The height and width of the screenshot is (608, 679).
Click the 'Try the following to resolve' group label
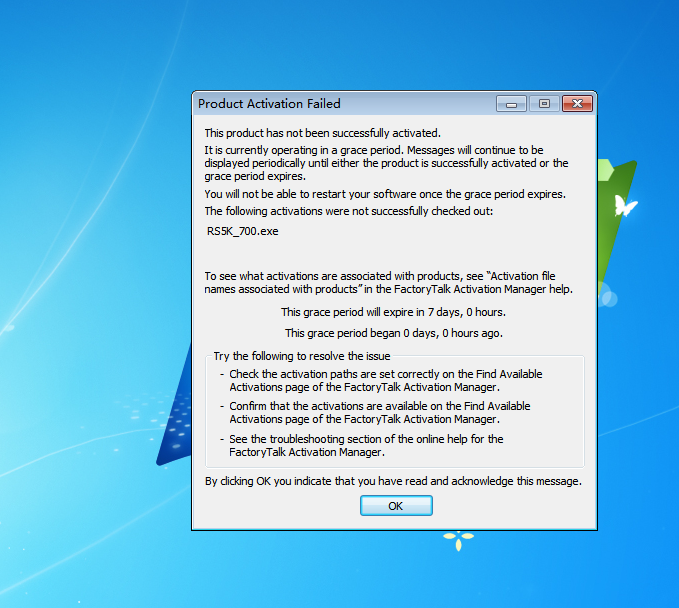301,356
